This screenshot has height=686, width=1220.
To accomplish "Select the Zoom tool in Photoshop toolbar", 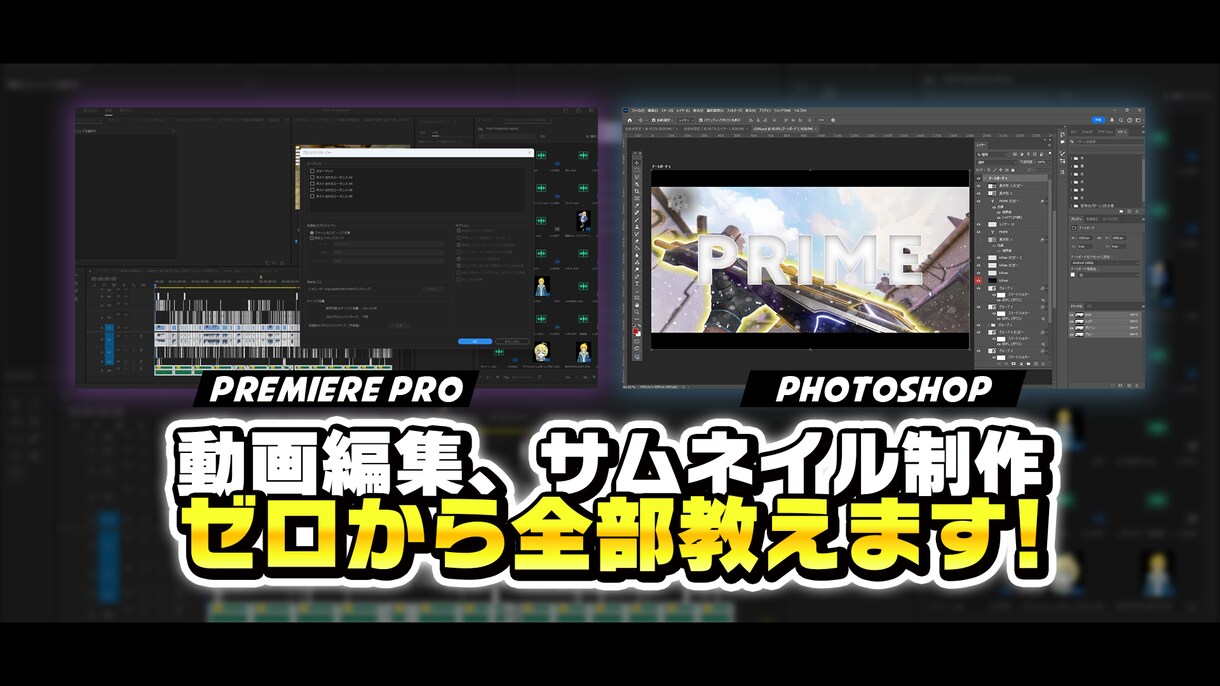I will click(x=637, y=312).
